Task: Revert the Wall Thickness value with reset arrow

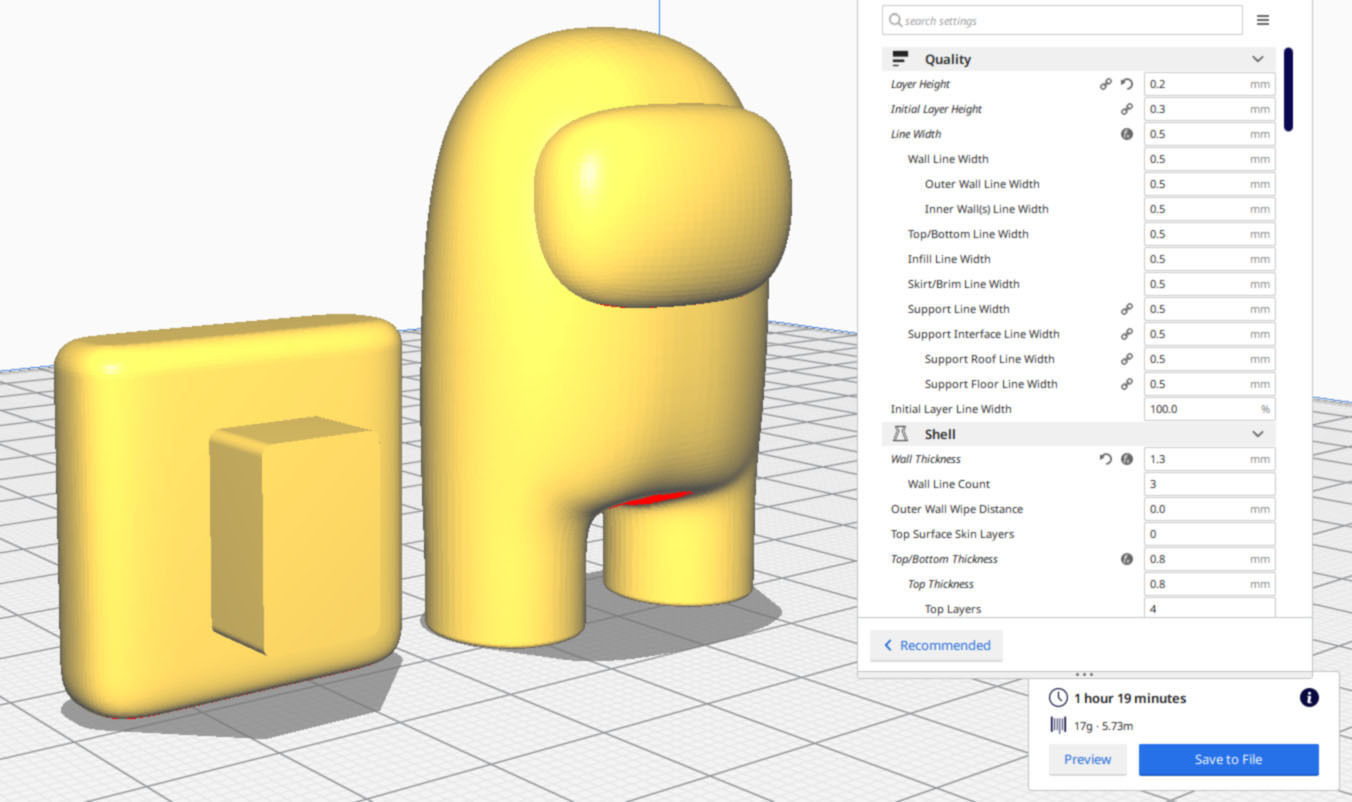Action: coord(1106,459)
